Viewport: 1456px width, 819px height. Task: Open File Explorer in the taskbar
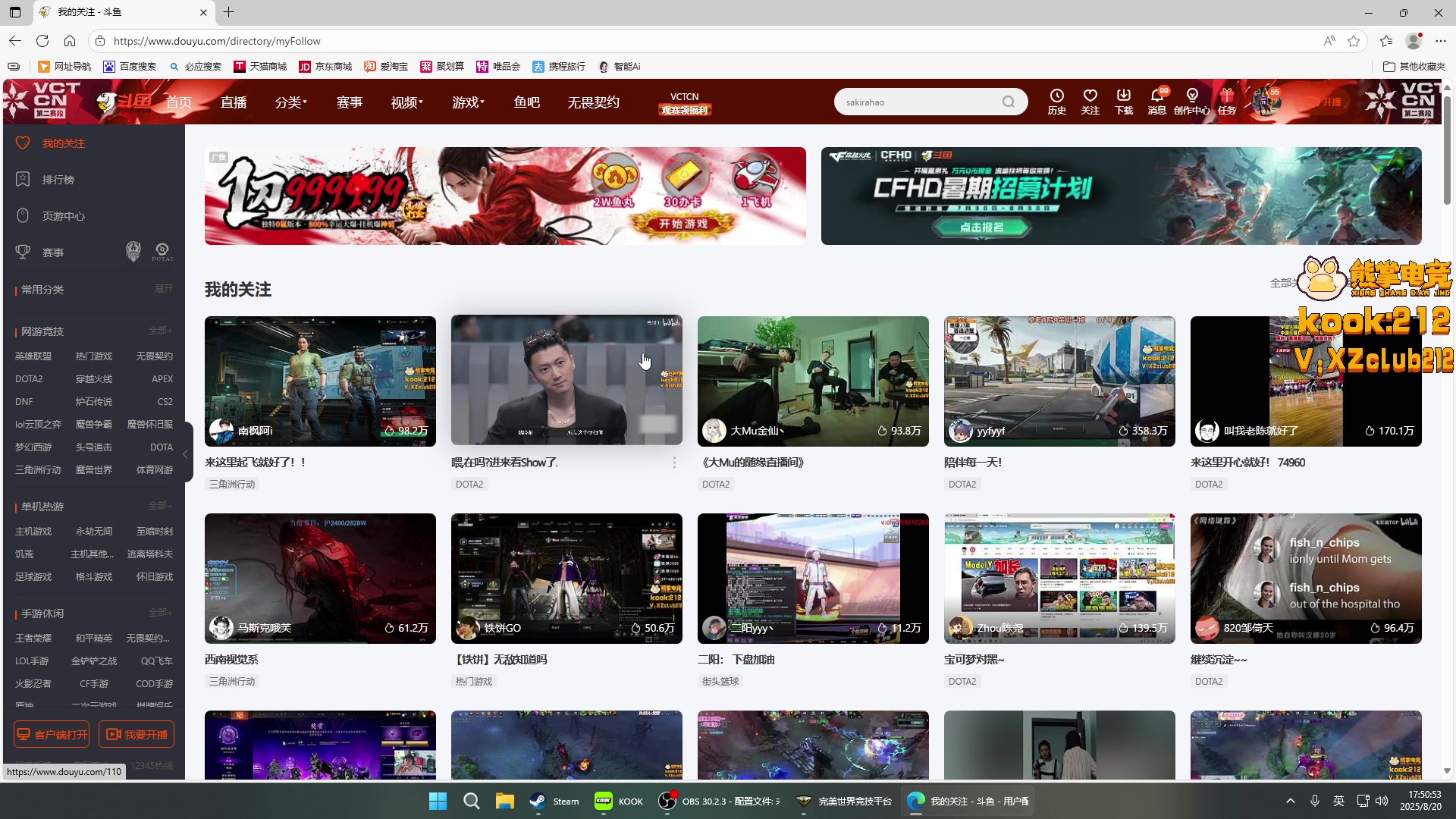[x=504, y=801]
